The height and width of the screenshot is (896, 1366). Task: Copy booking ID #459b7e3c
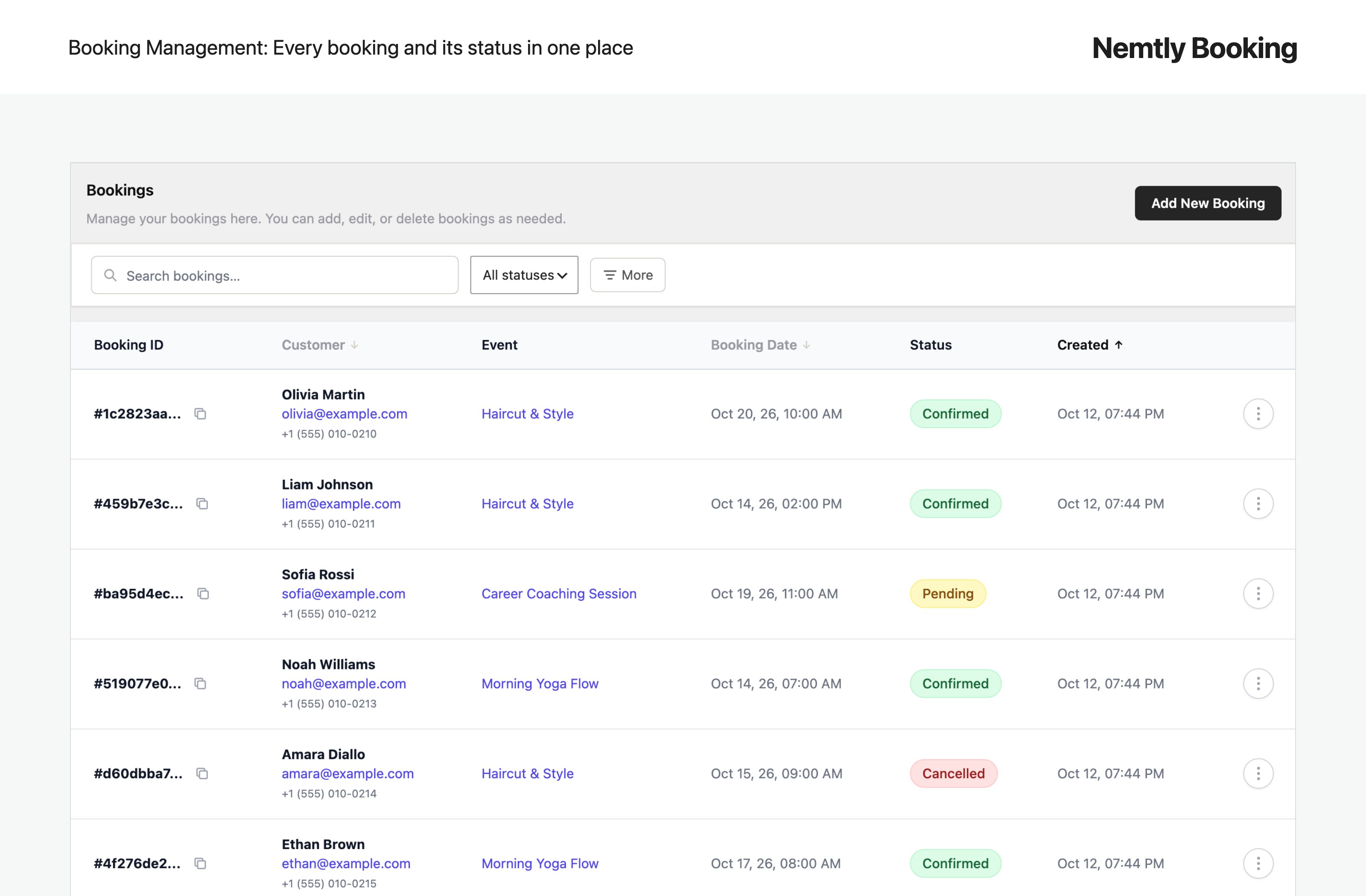tap(202, 503)
